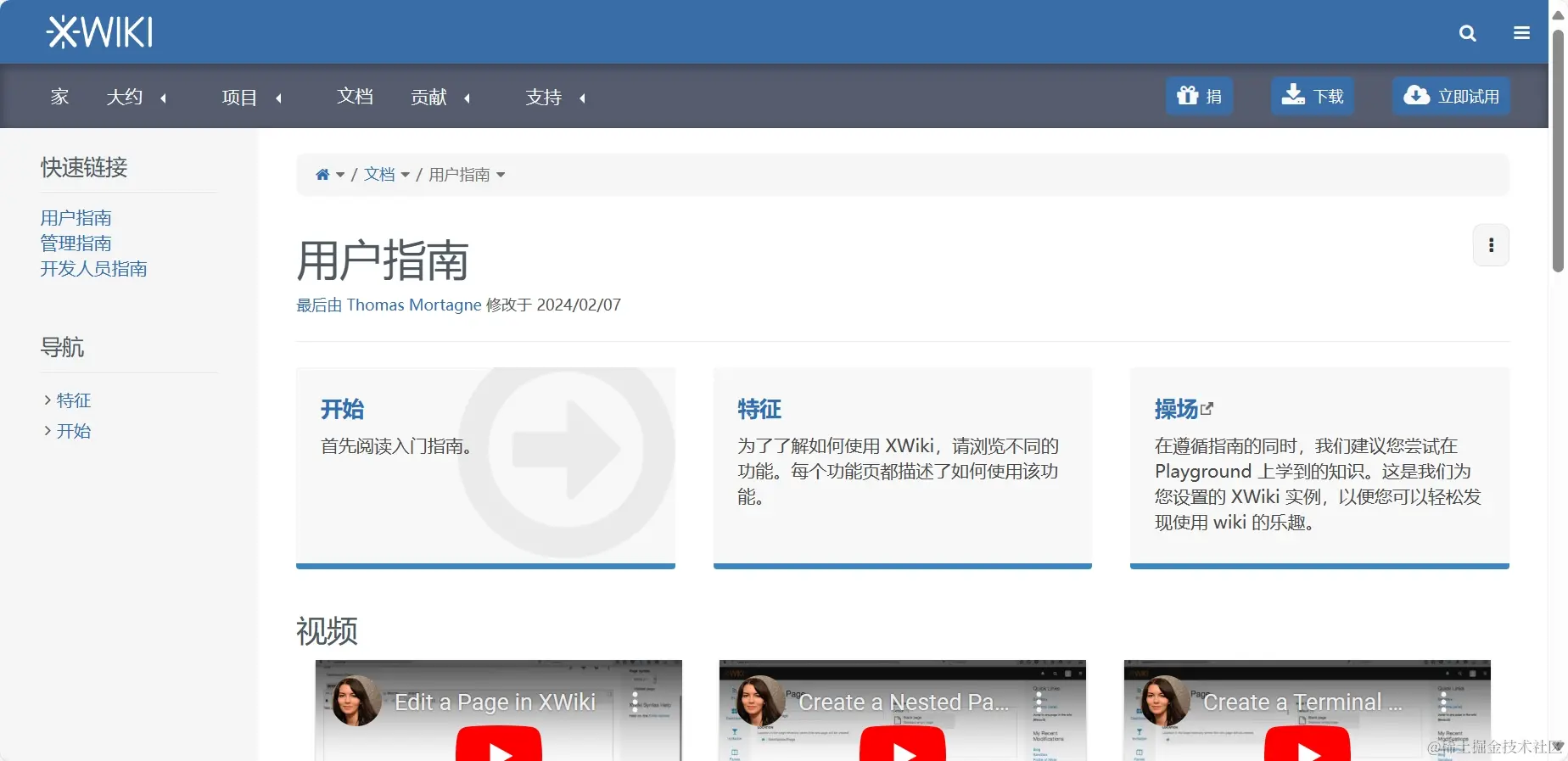Click the 立即试用 cloud button
The image size is (1568, 761).
coord(1451,96)
